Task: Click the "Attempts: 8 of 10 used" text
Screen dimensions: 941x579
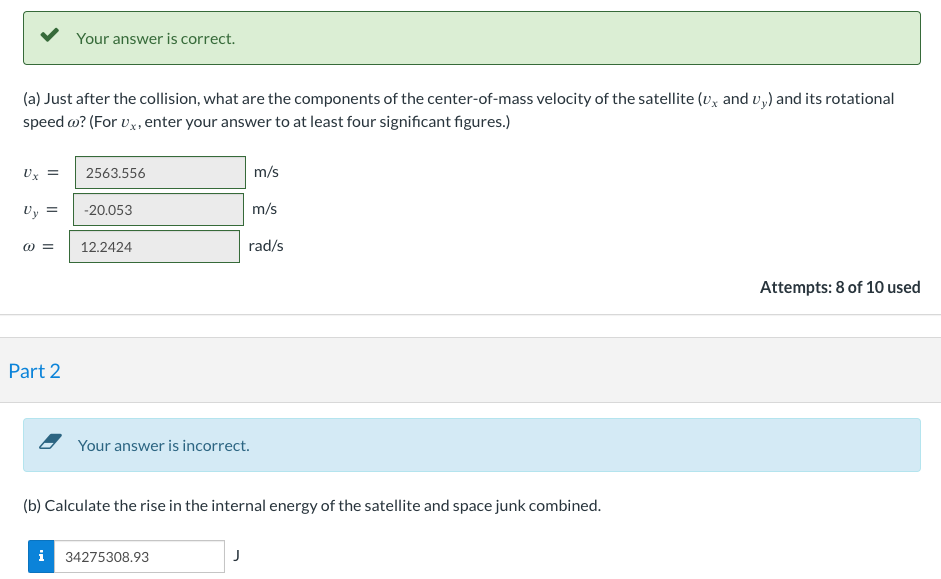Action: [x=840, y=287]
